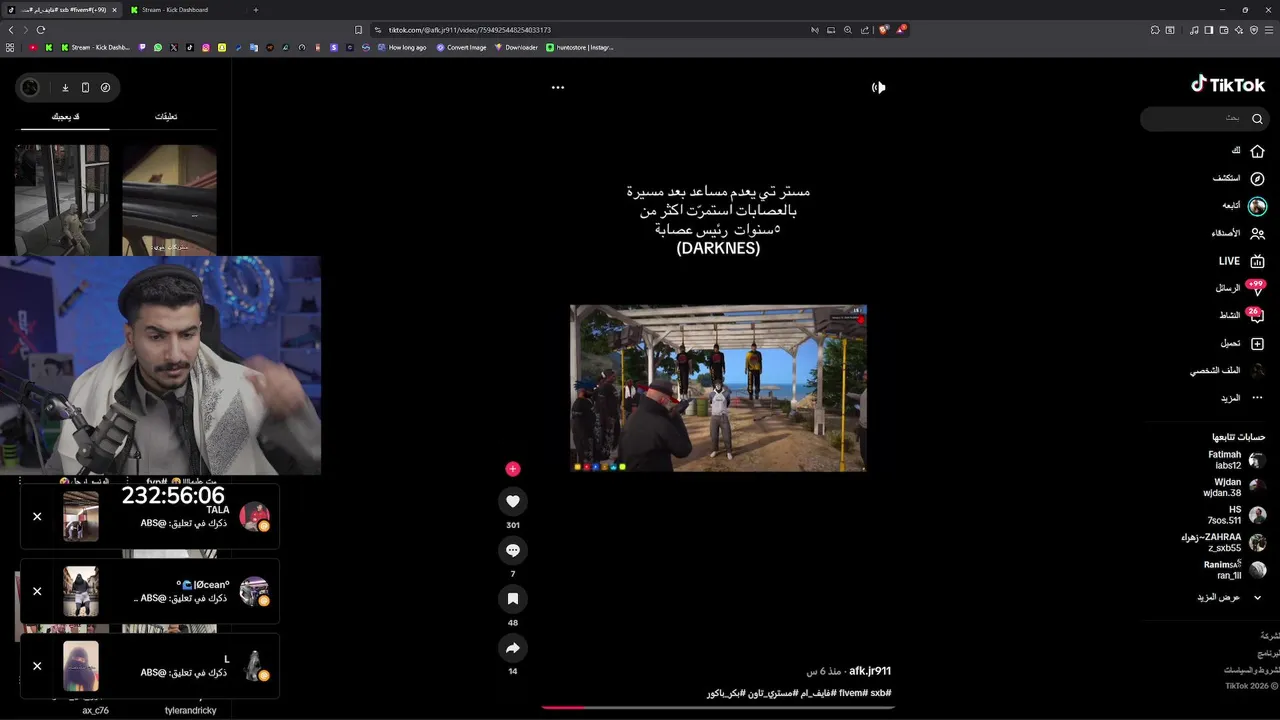This screenshot has height=720, width=1280.
Task: Bookmark this page with the address bar icon
Action: [359, 30]
